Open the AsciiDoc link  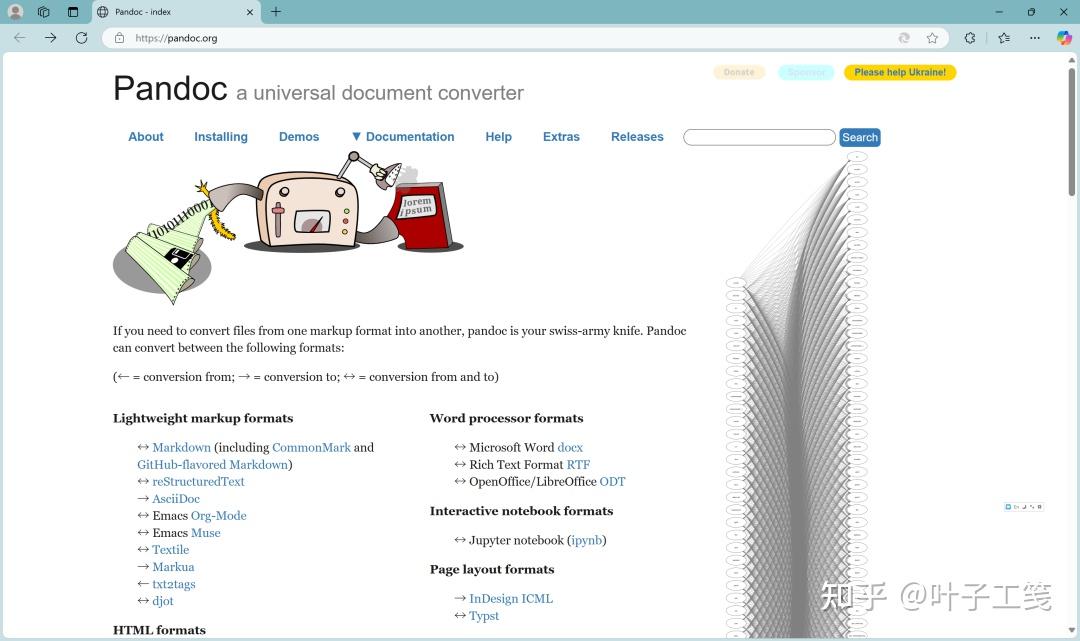[x=176, y=498]
